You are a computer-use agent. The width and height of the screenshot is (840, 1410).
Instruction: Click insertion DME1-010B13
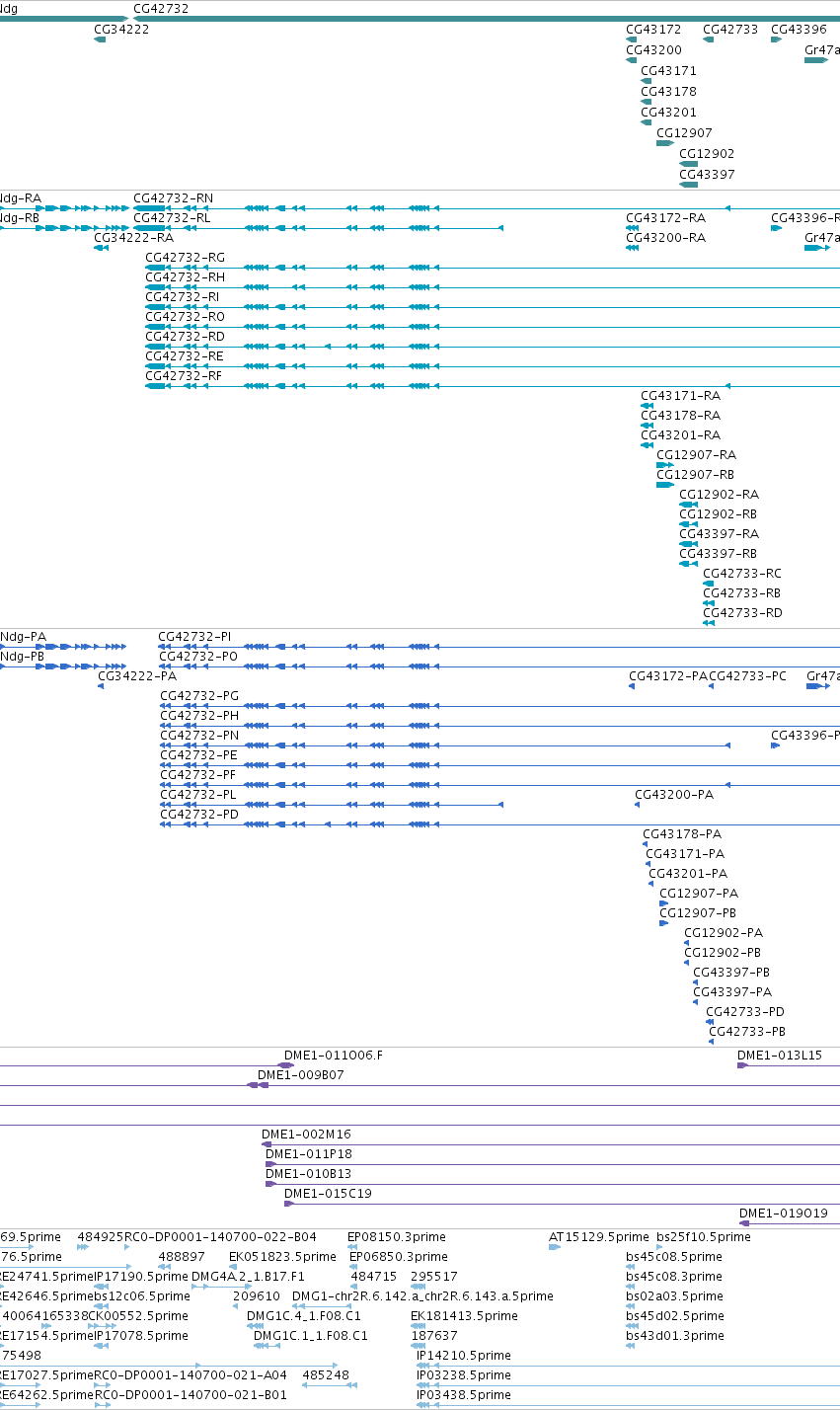click(x=309, y=1174)
